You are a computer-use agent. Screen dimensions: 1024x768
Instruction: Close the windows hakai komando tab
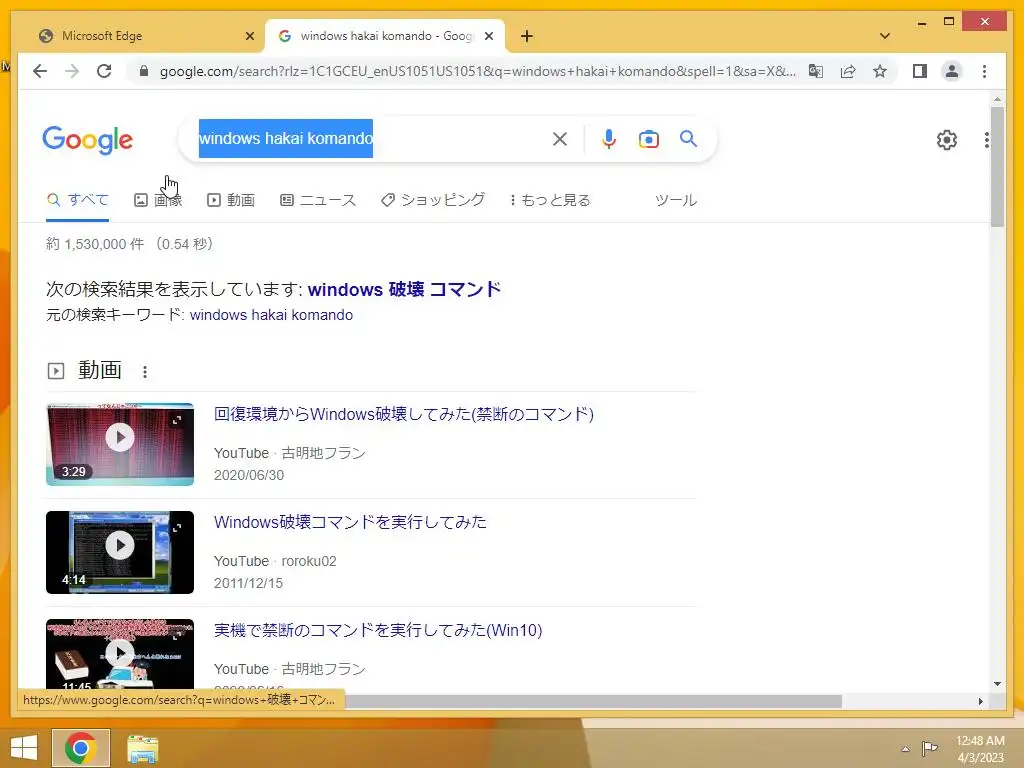[x=488, y=36]
